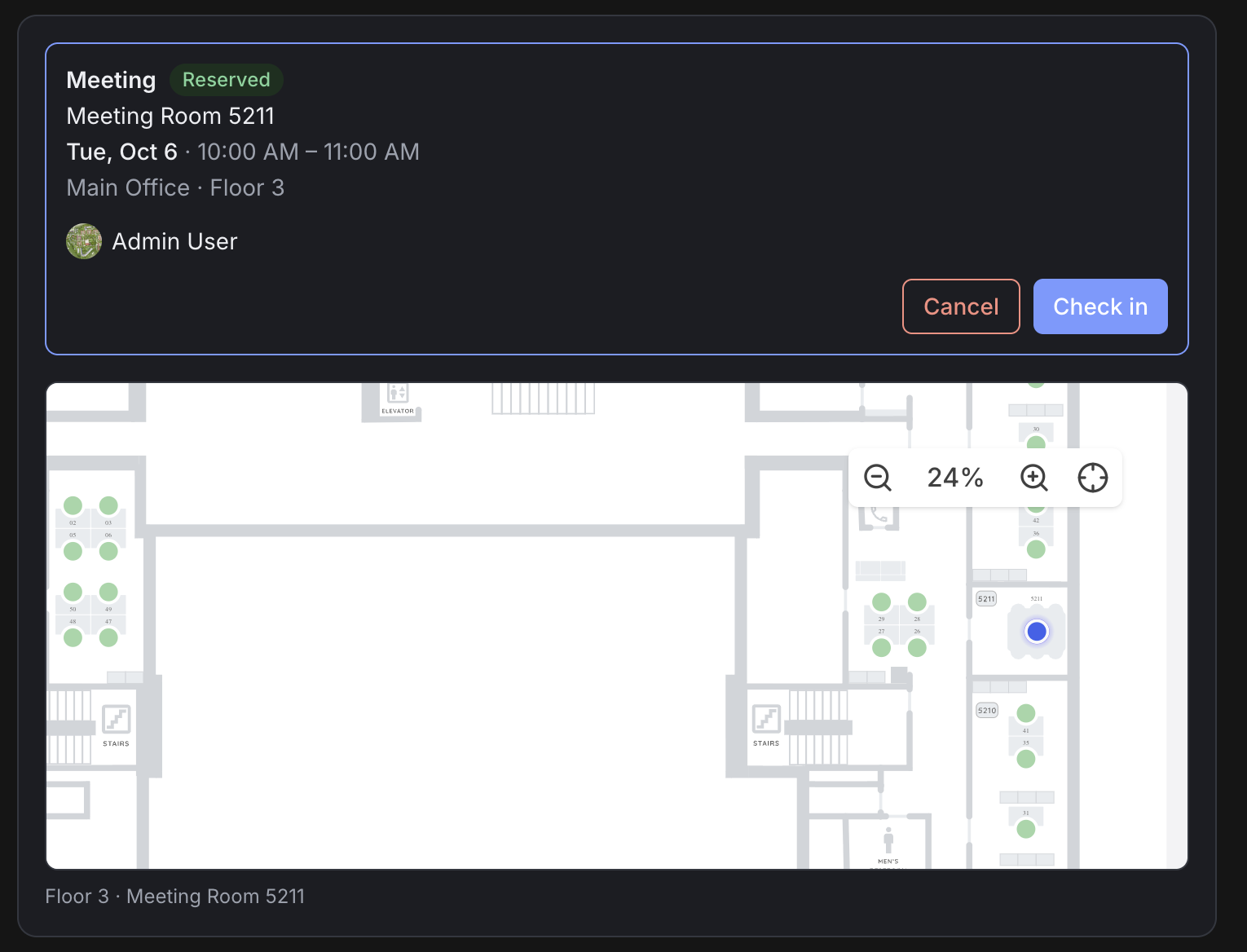Screen dimensions: 1247x952
Task: Select available desk 27 dot
Action: [x=881, y=647]
